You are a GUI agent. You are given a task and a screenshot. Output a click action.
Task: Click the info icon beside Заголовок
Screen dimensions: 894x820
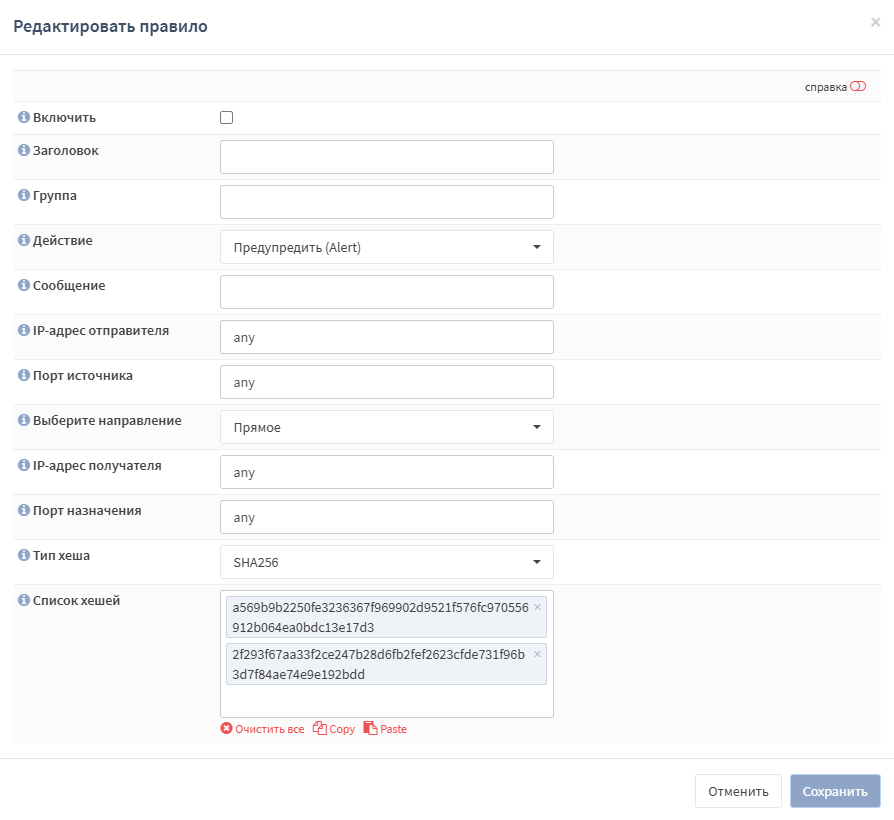(24, 151)
